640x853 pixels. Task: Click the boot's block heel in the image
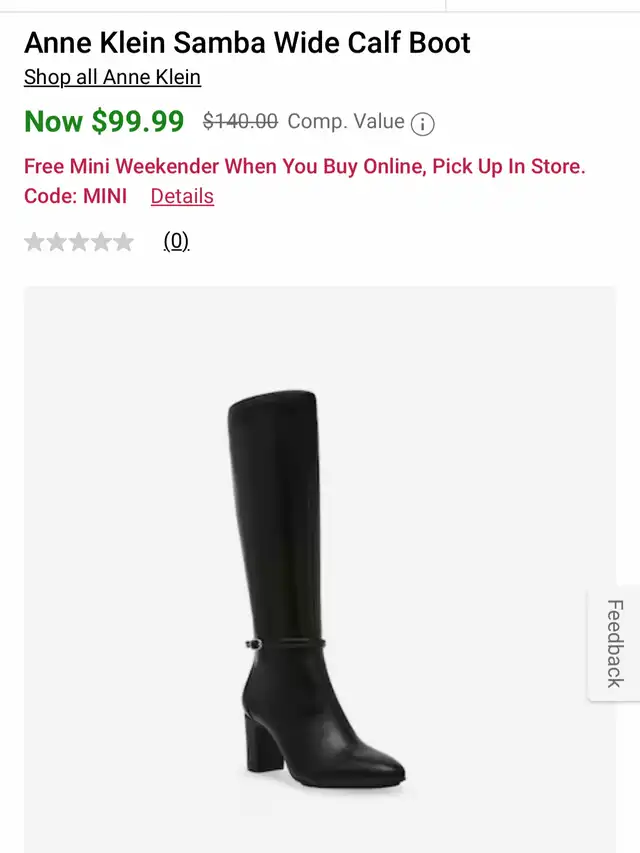259,743
